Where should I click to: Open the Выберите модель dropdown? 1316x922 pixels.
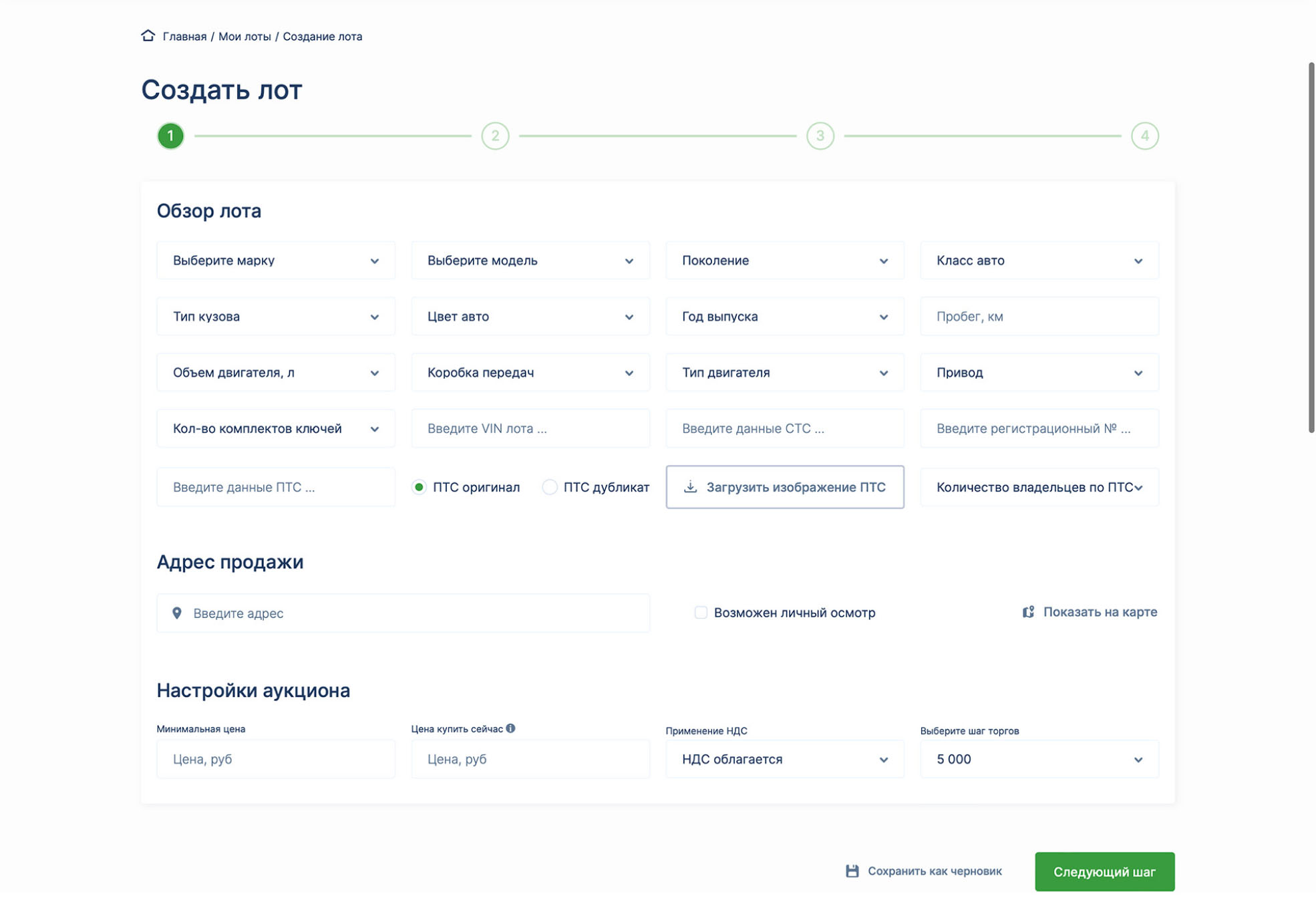click(x=530, y=261)
